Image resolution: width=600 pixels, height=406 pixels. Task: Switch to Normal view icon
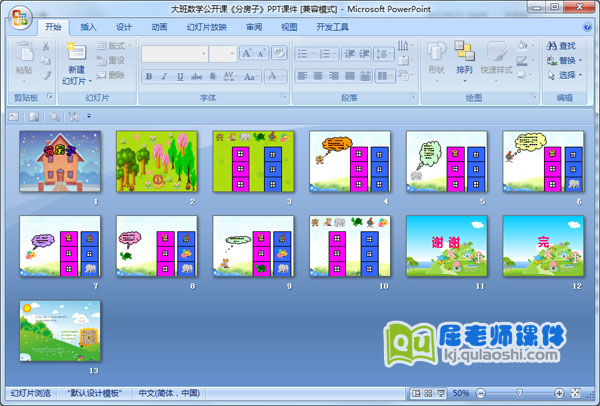pos(416,393)
